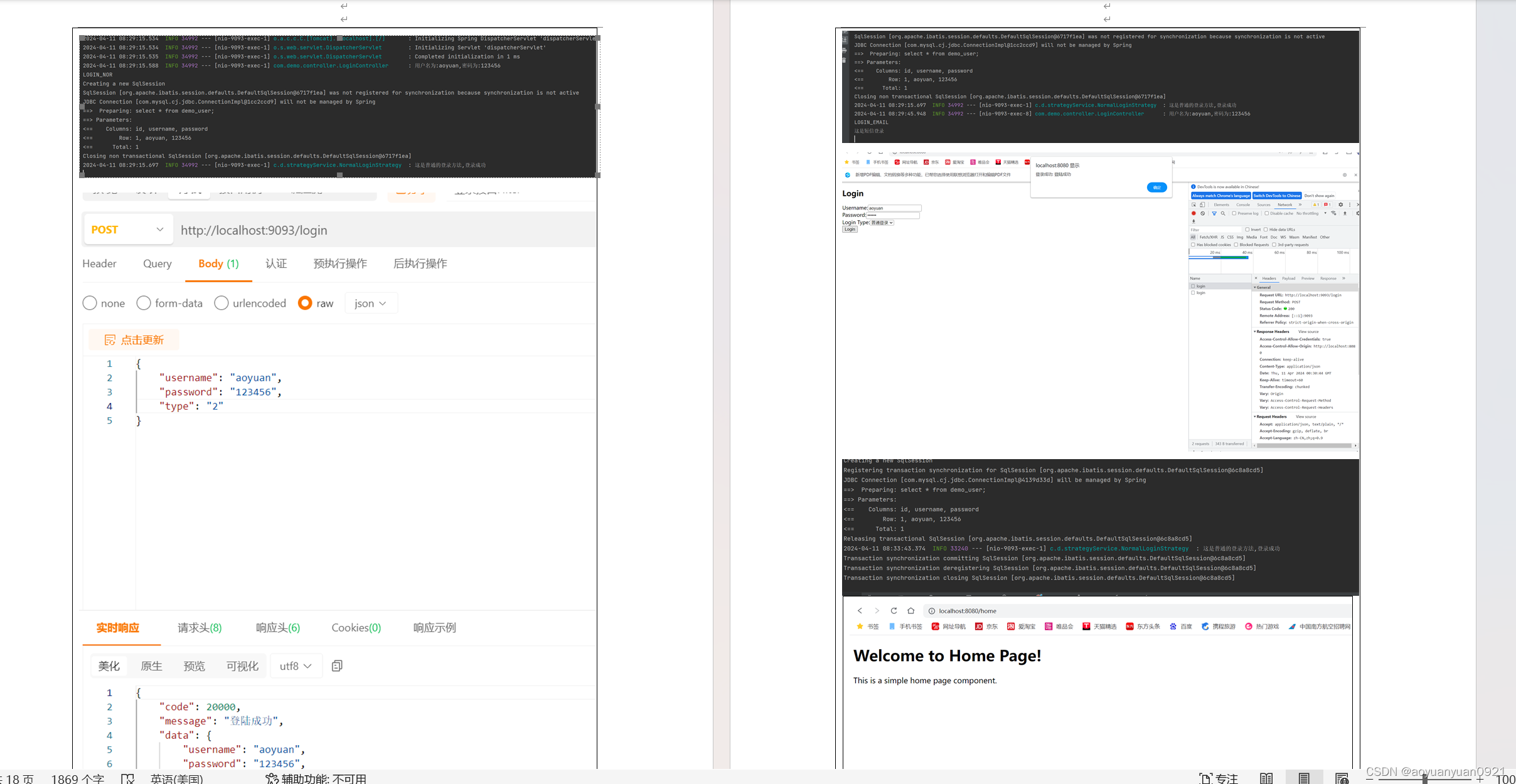The image size is (1516, 784).
Task: Open the Body (1) tab
Action: click(x=218, y=263)
